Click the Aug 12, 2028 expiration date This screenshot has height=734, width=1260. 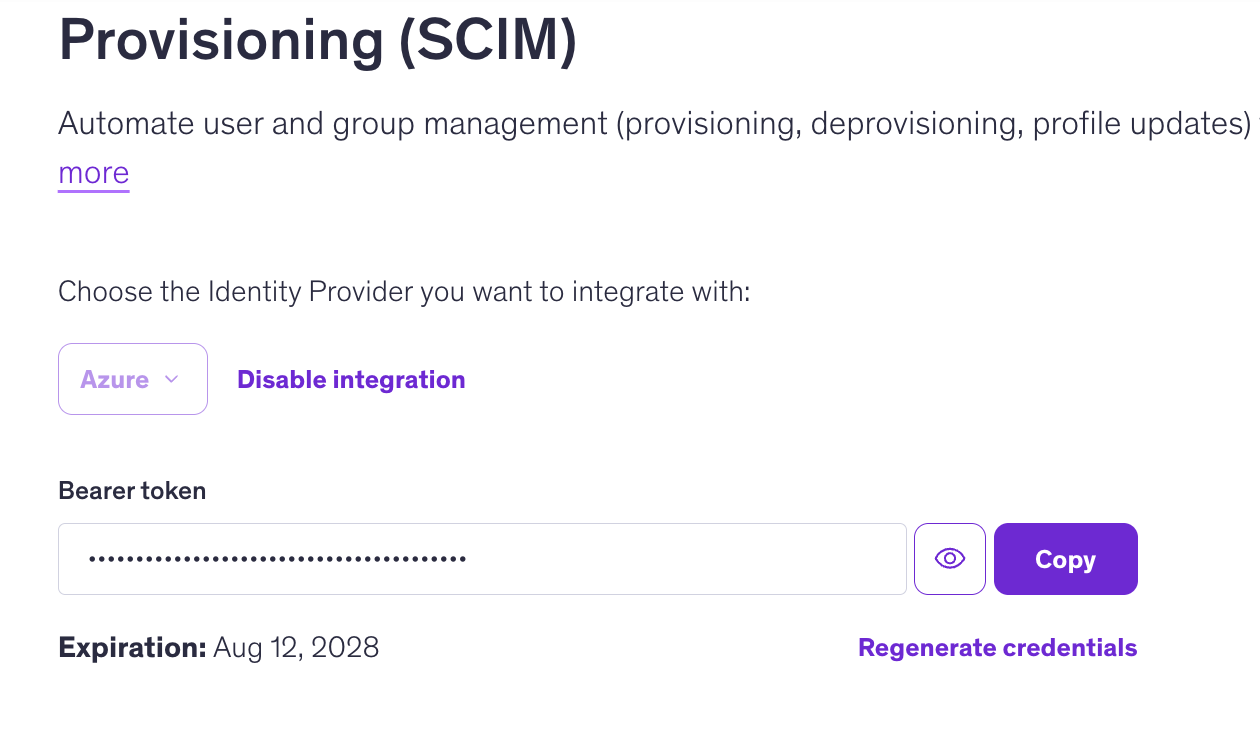(x=296, y=648)
